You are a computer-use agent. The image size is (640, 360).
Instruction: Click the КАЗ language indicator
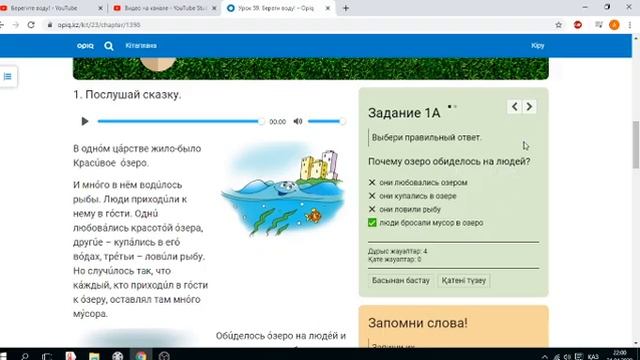point(593,356)
